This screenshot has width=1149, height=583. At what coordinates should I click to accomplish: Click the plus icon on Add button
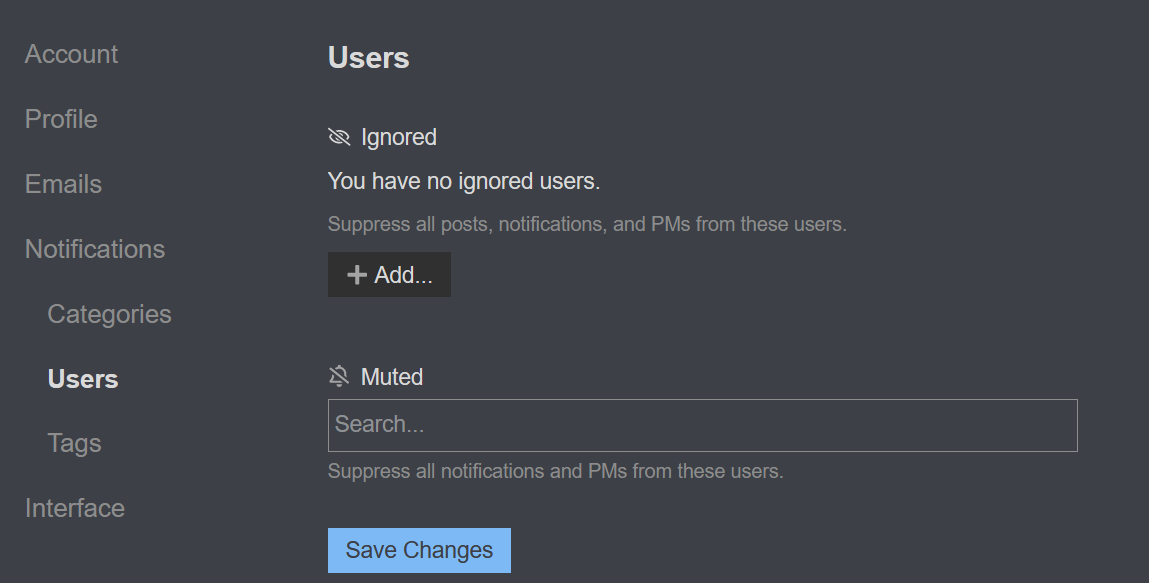coord(357,275)
